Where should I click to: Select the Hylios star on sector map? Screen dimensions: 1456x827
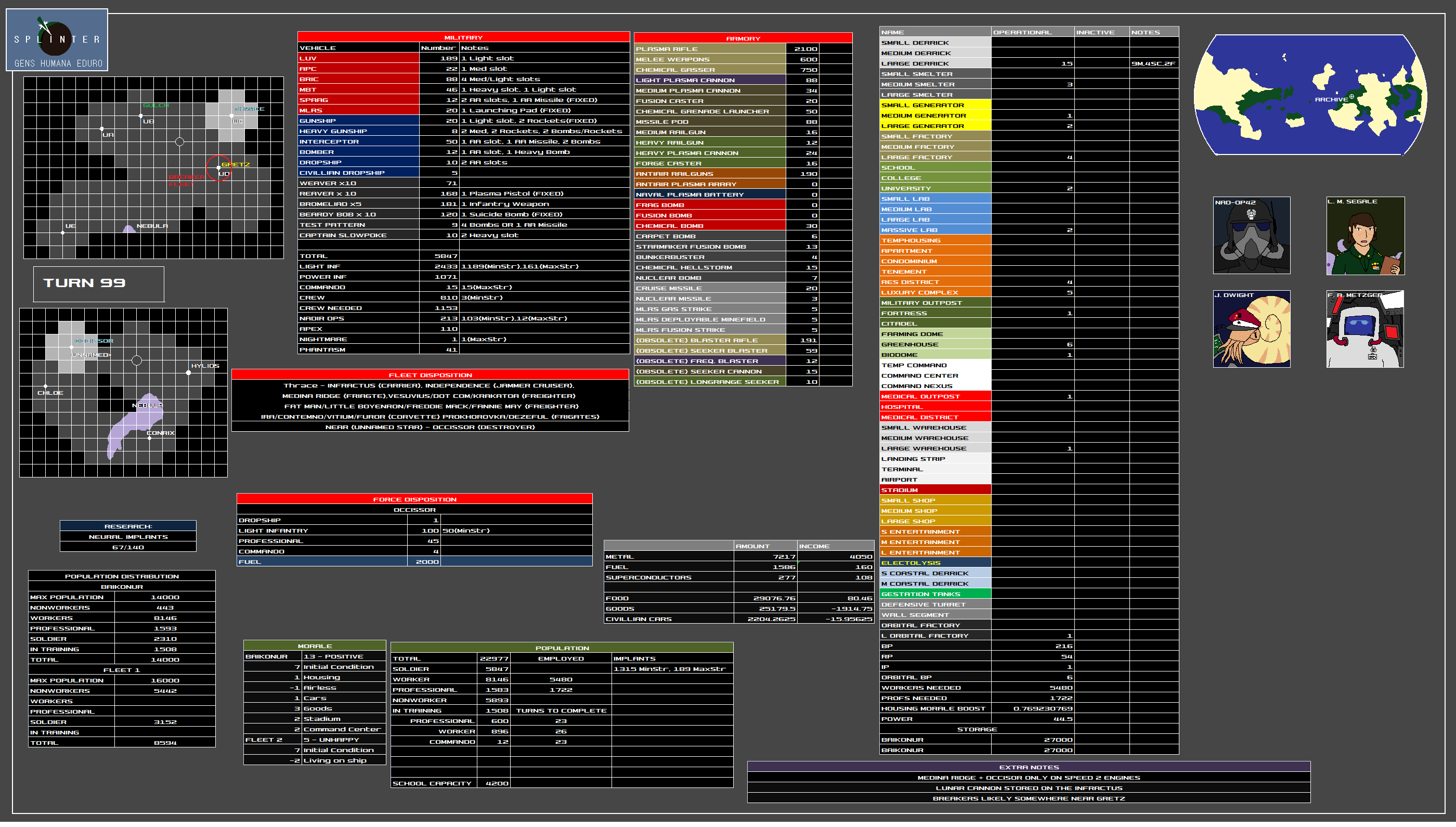coord(189,372)
